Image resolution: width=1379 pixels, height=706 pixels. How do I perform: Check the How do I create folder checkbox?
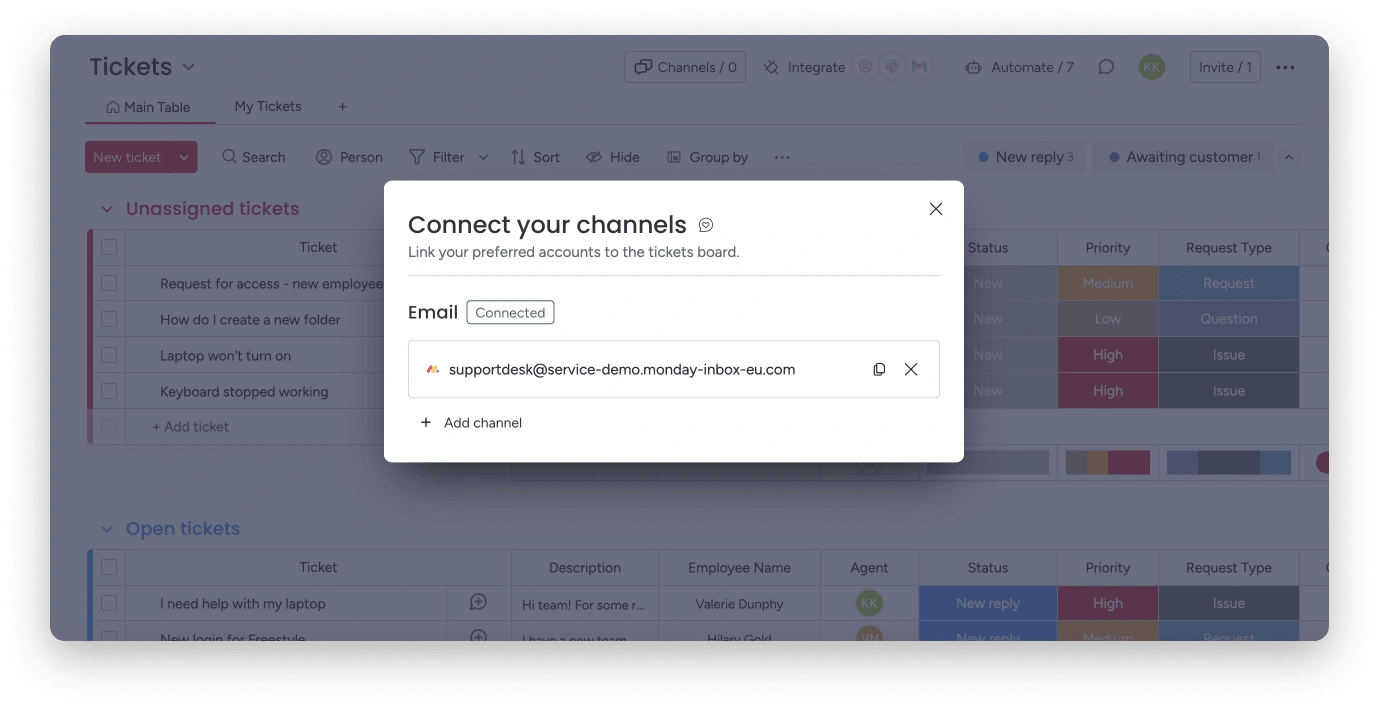pos(109,319)
